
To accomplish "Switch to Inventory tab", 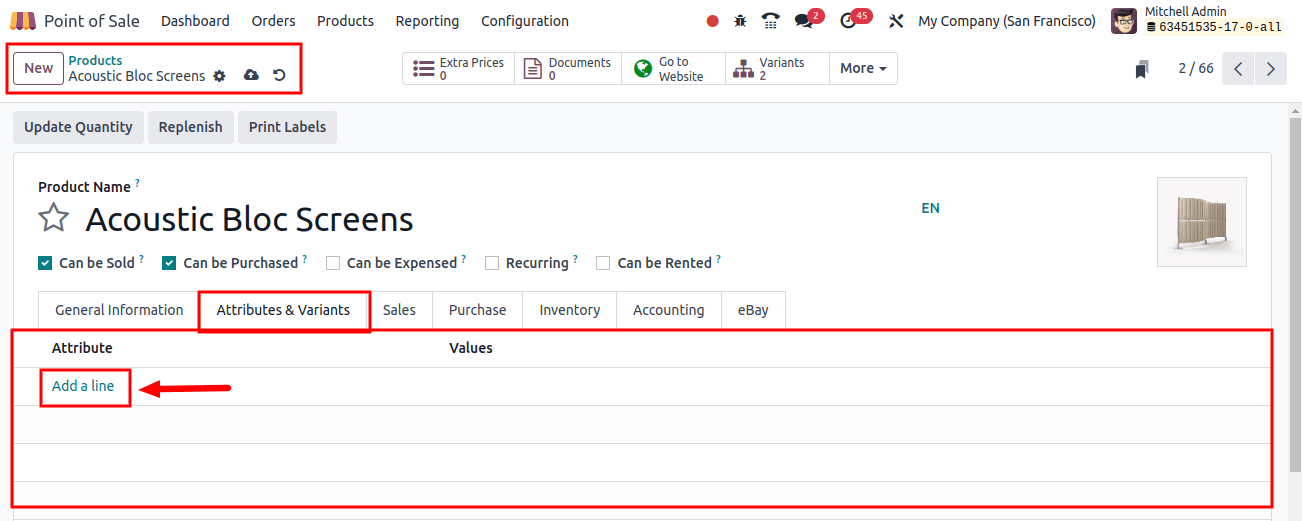I will click(570, 310).
